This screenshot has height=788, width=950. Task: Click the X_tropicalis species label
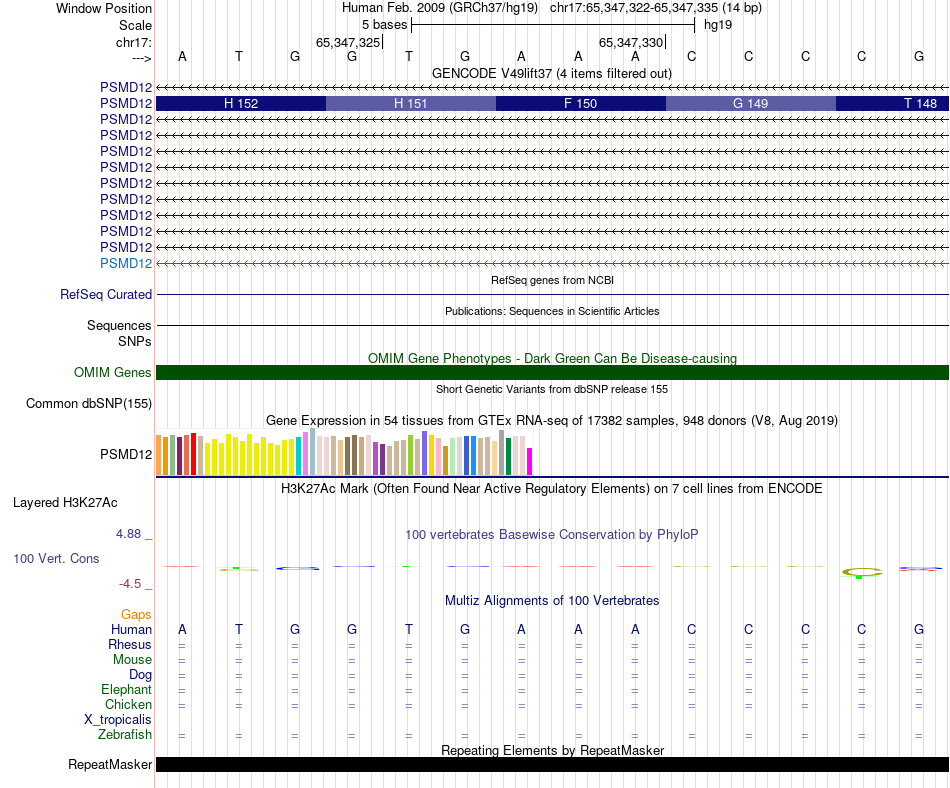(x=118, y=720)
